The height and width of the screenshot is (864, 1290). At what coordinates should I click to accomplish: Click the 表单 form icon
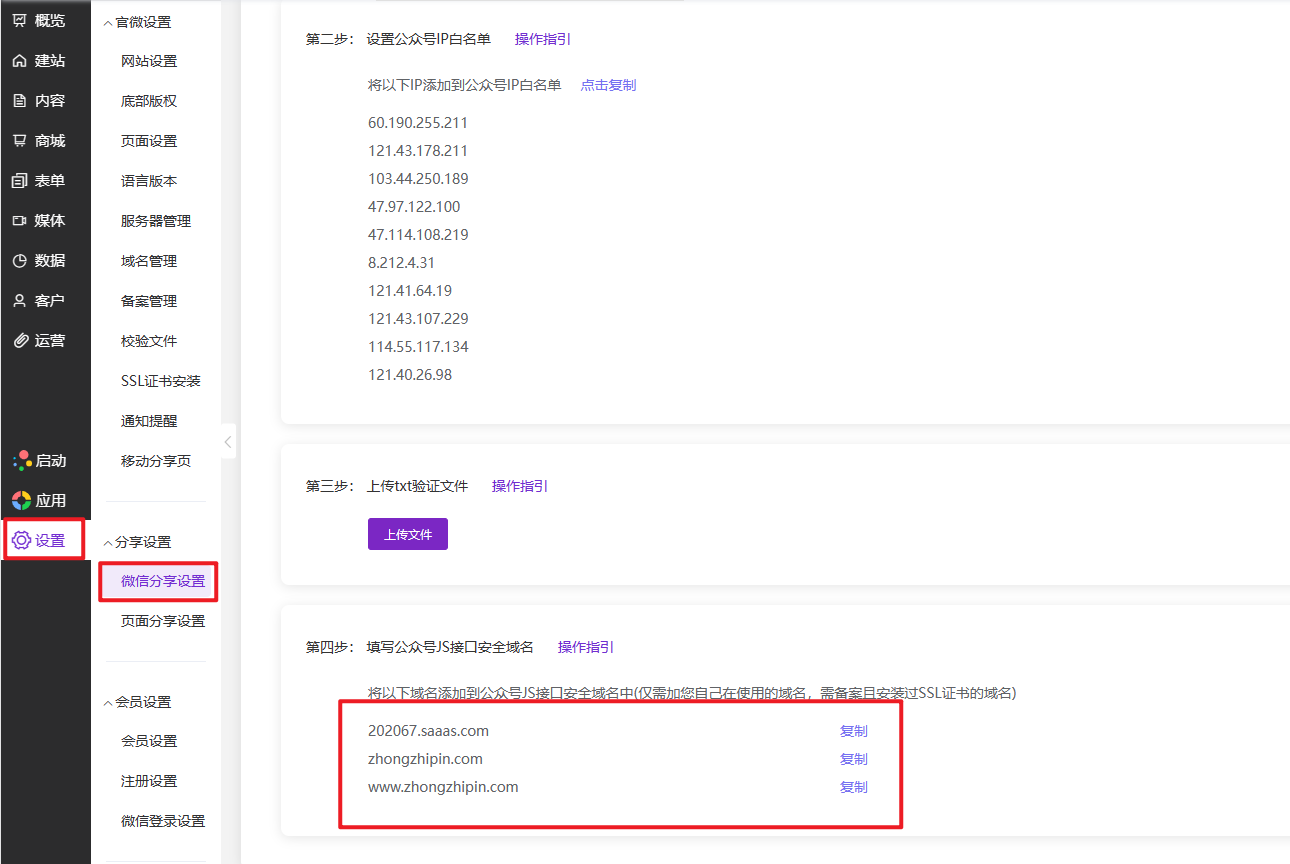tap(20, 181)
